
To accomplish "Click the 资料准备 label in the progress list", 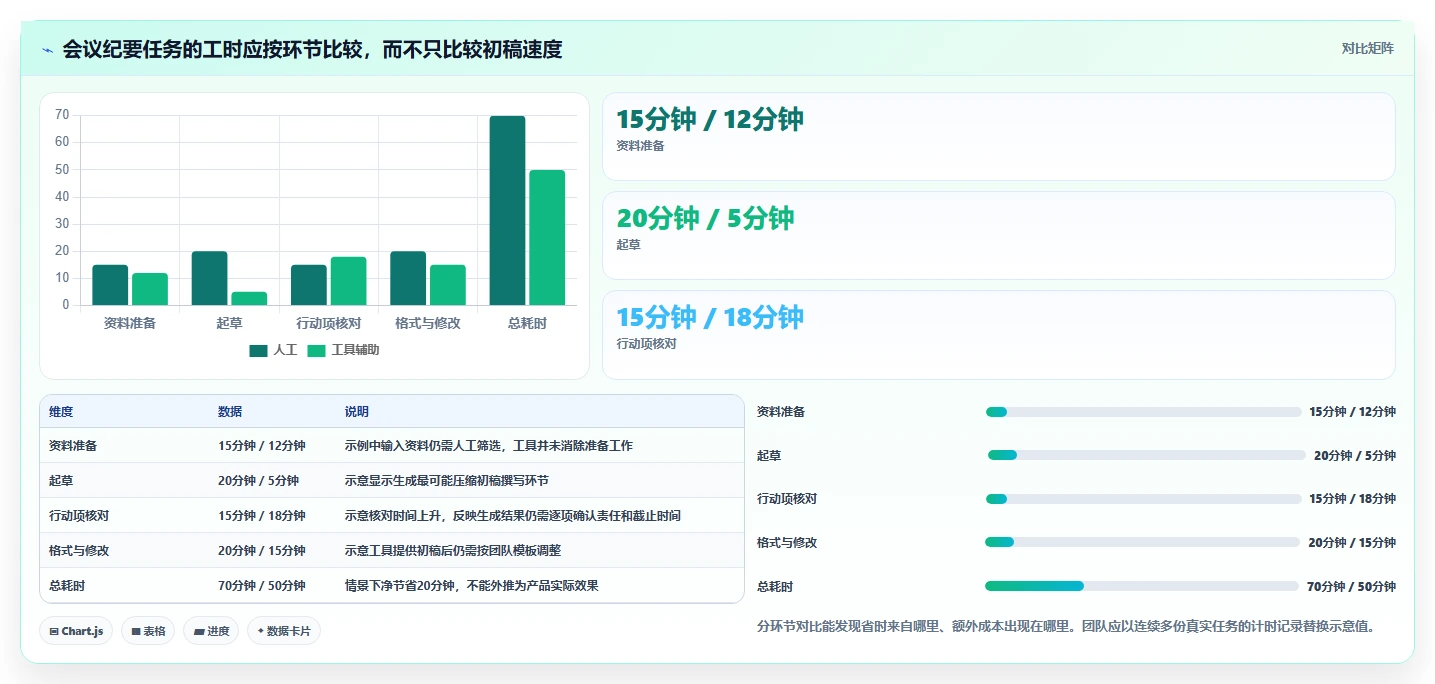I will click(x=781, y=412).
